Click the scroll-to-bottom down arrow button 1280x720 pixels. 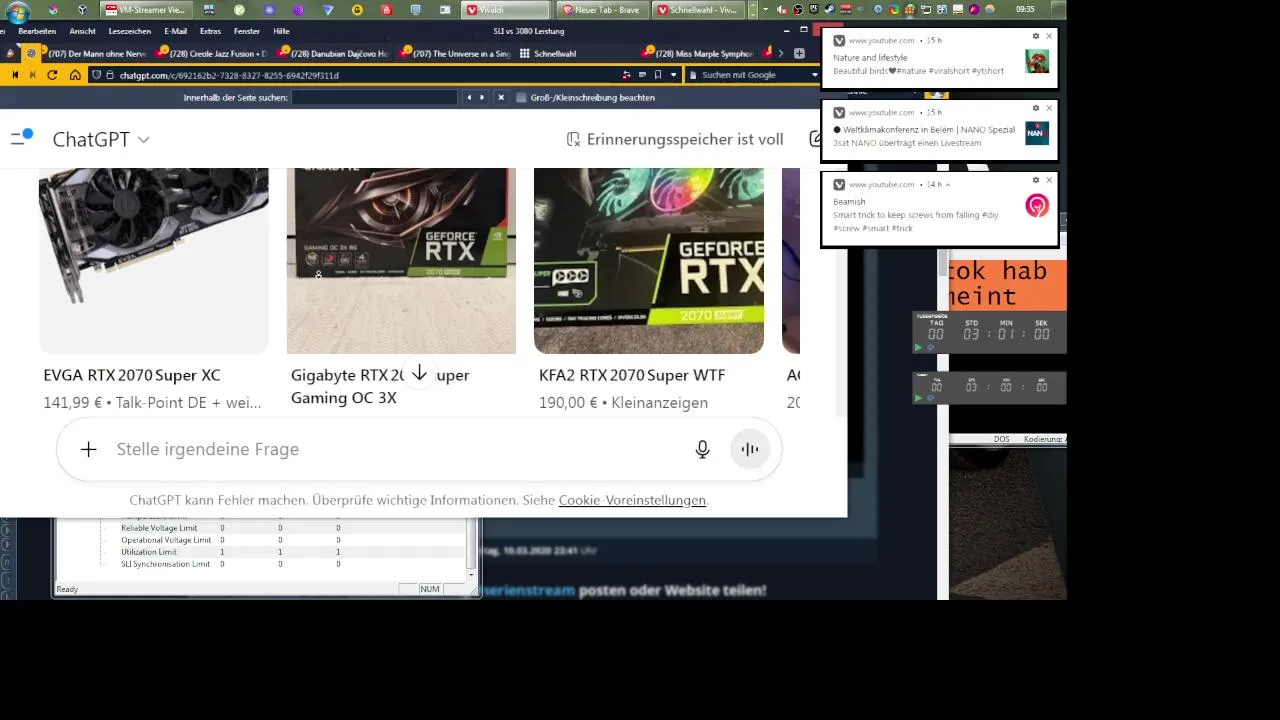click(420, 373)
